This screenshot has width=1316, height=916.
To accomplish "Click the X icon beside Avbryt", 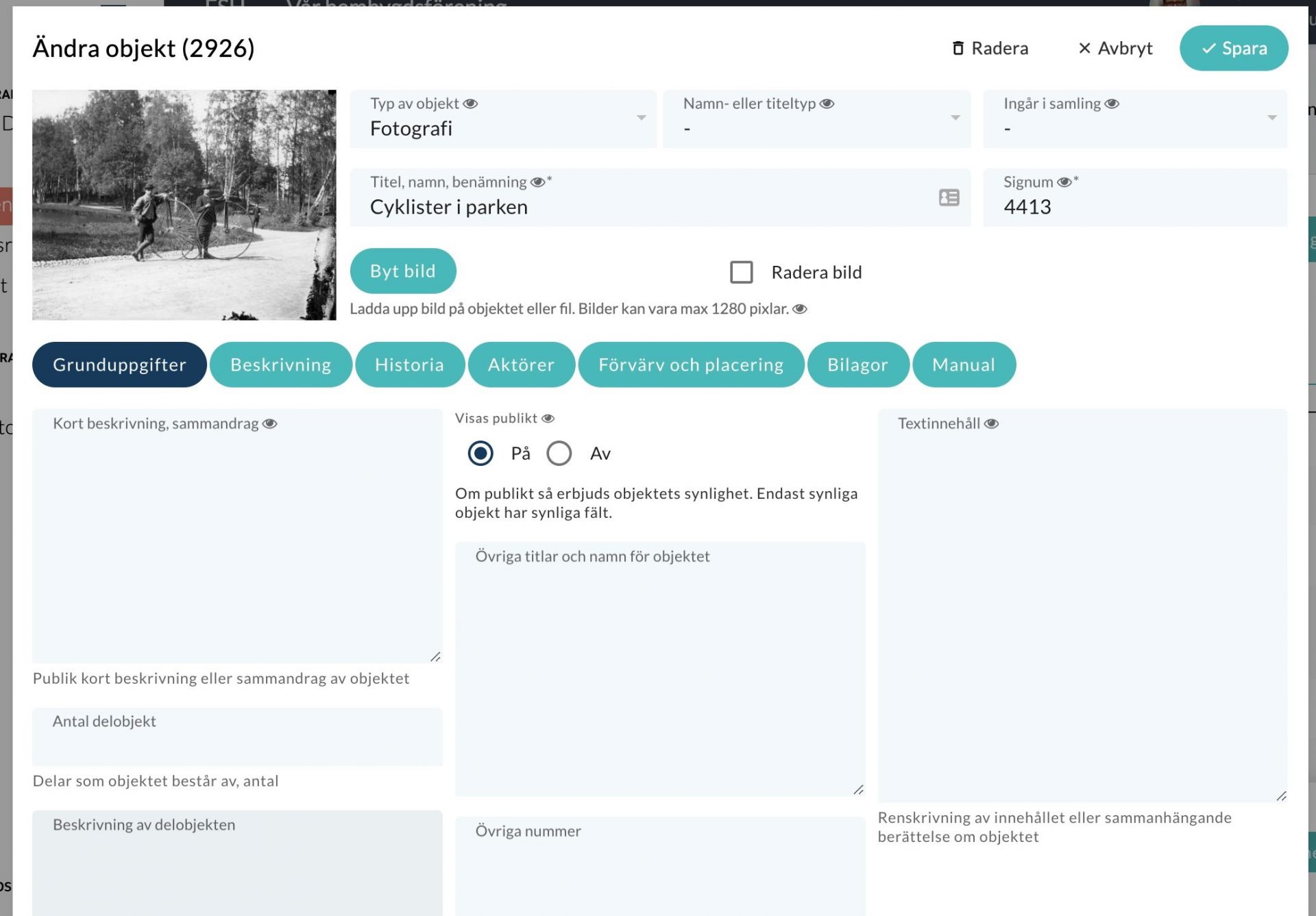I will (x=1084, y=49).
